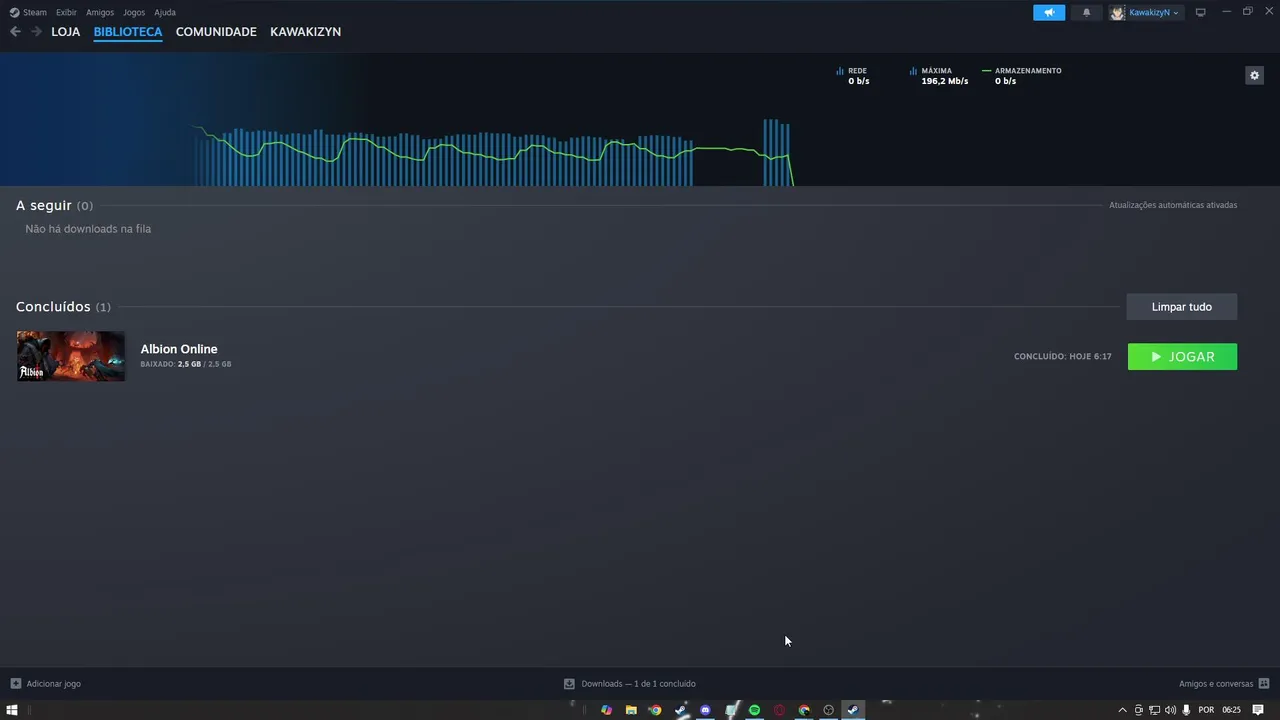Open Copilot from the taskbar
Screen dimensions: 1280x720
pos(606,710)
